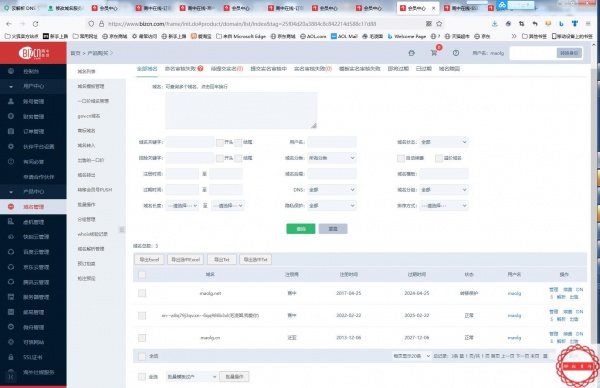This screenshot has width=600, height=388.
Task: Select the maolg.cn row checkbox
Action: click(x=142, y=337)
